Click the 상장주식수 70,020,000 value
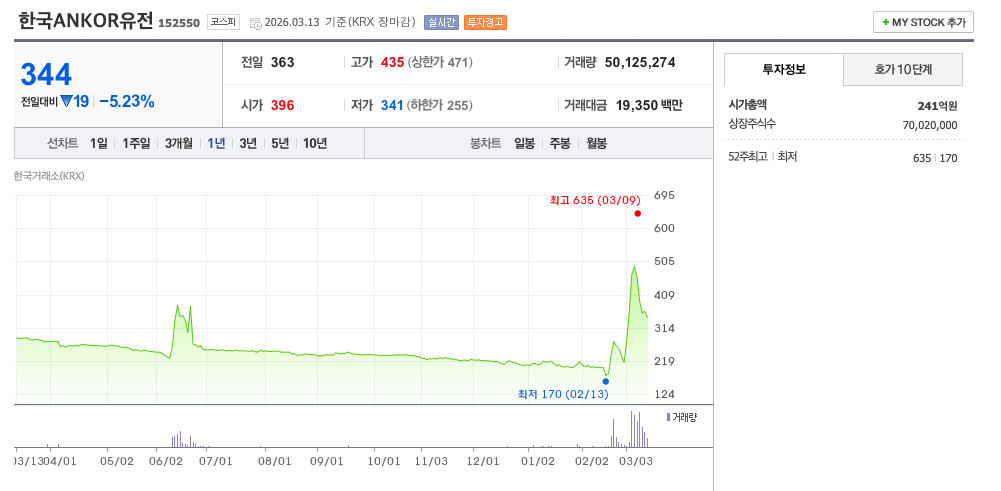This screenshot has height=491, width=1001. pos(930,125)
